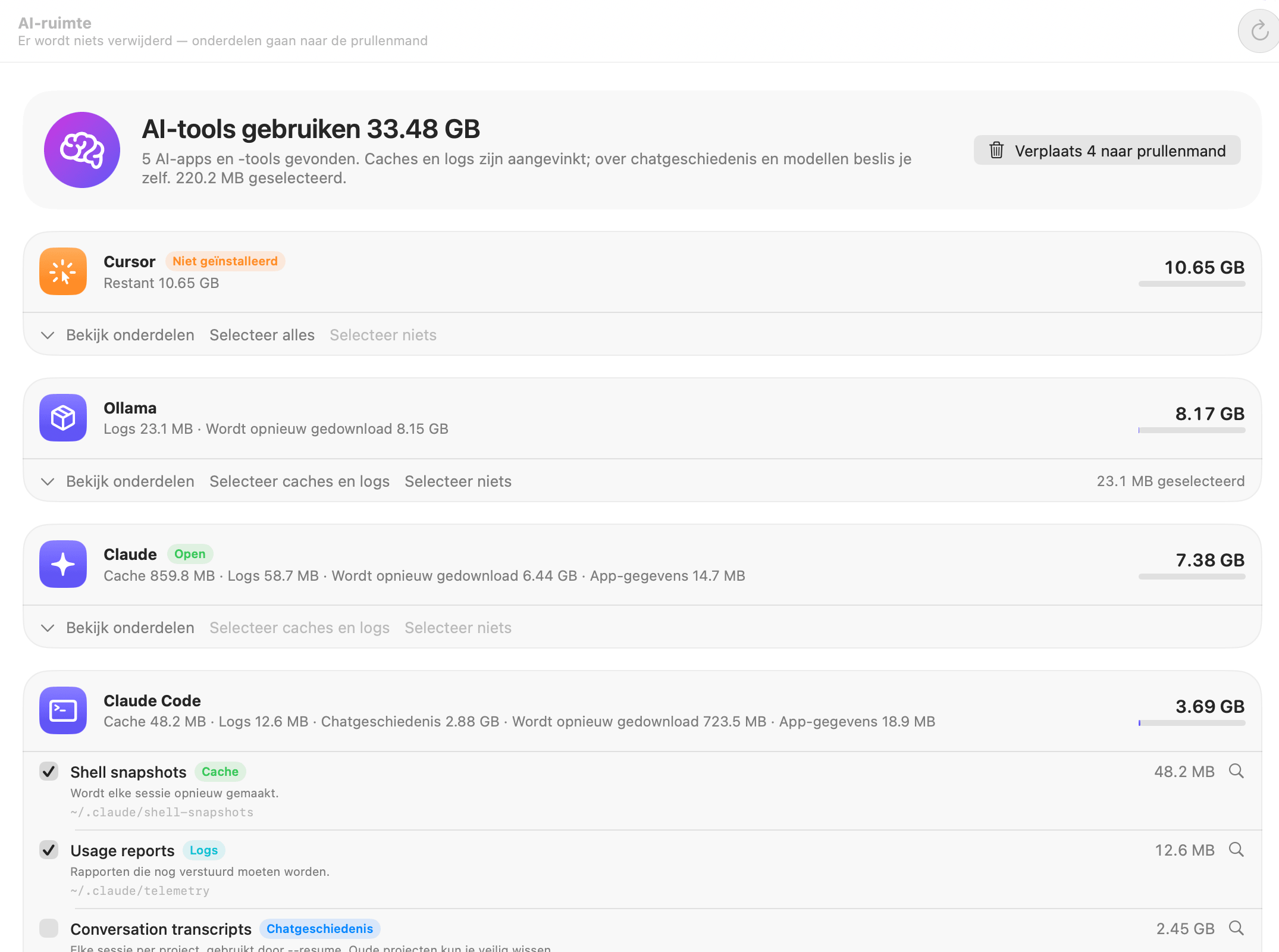The width and height of the screenshot is (1279, 952).
Task: Click Selecteer niets for Ollama
Action: tap(458, 481)
